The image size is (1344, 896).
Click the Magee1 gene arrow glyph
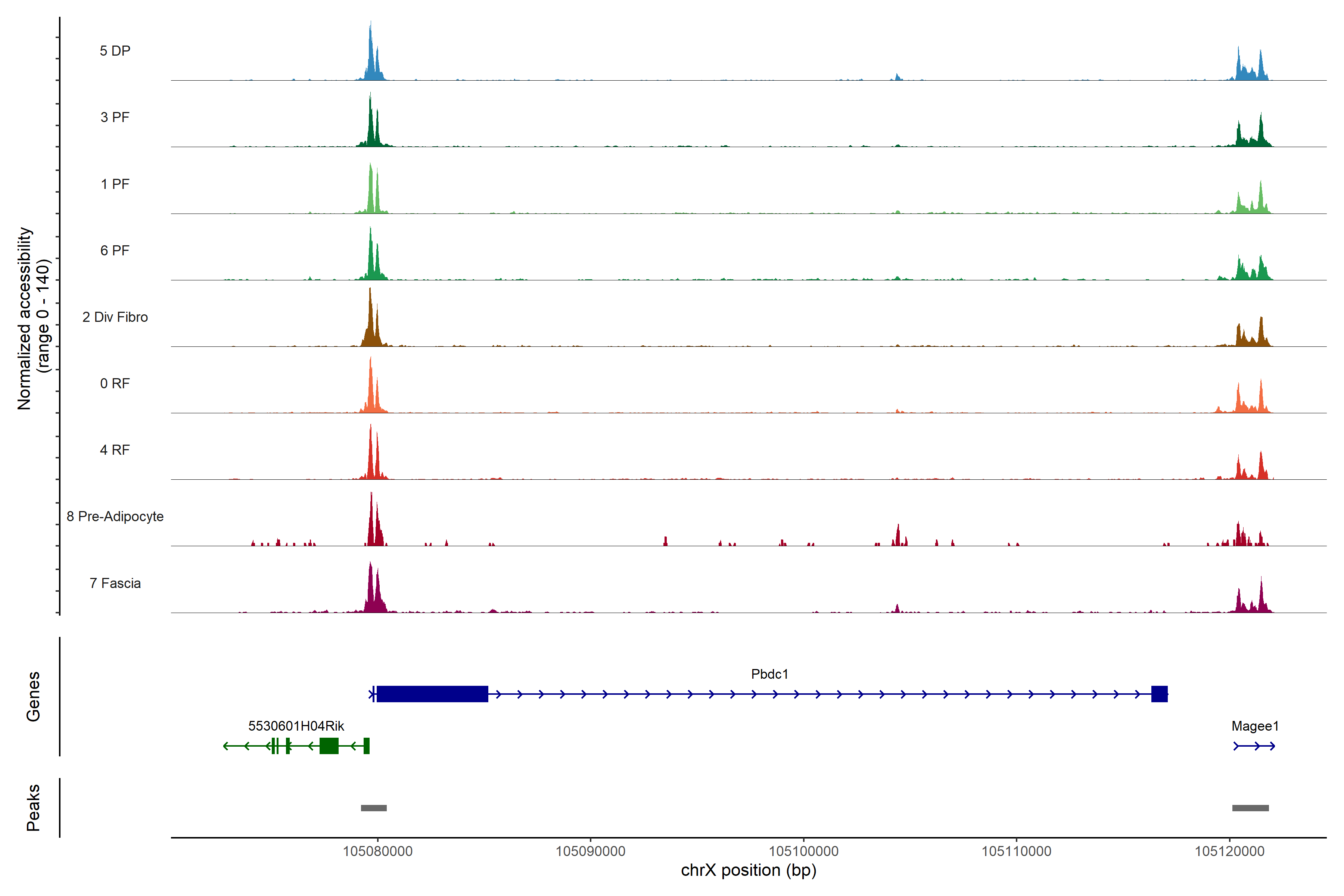point(1254,746)
